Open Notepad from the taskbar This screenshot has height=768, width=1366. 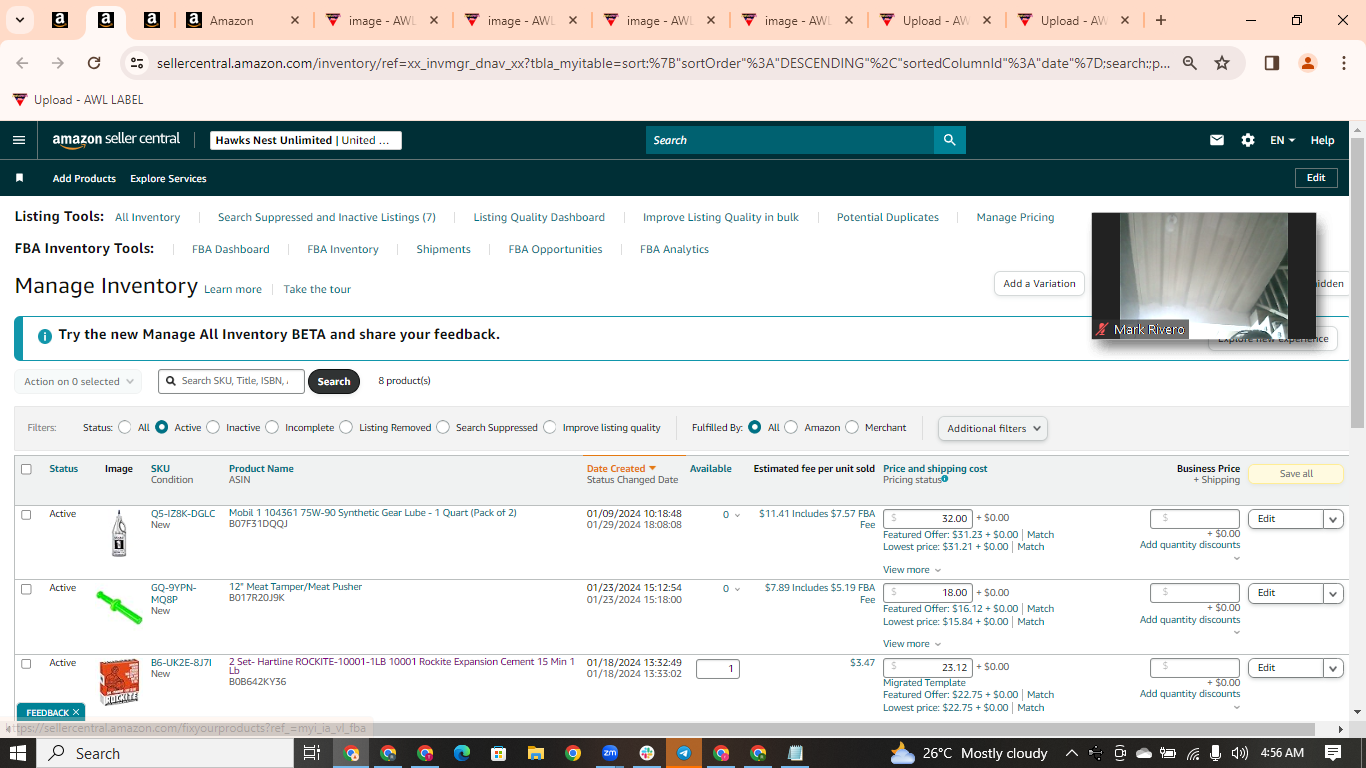tap(795, 753)
